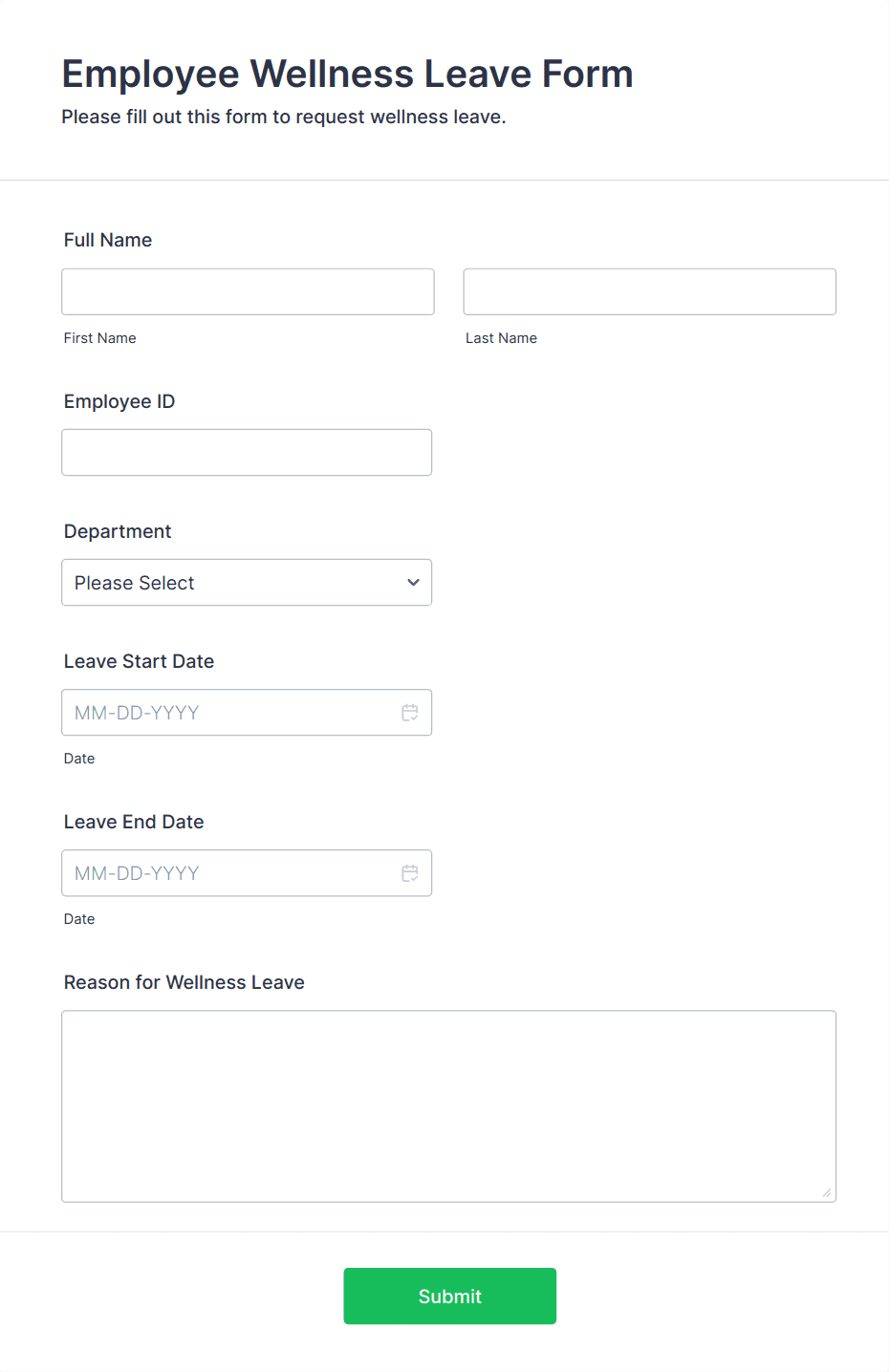Open the Leave End Date calendar icon
Screen dimensions: 889x1372
(410, 873)
